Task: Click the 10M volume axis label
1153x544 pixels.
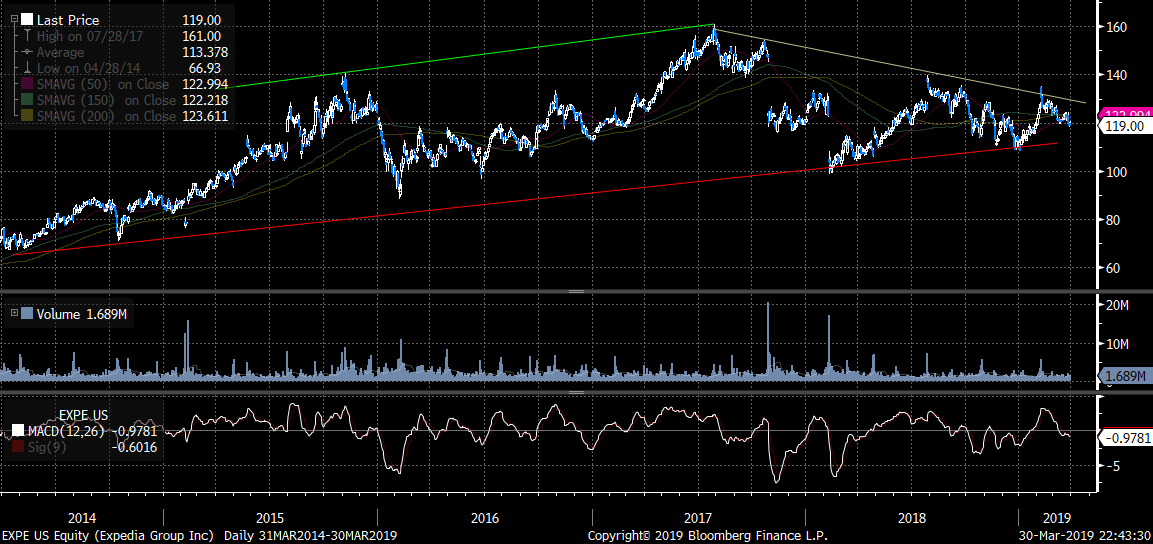Action: (1118, 344)
